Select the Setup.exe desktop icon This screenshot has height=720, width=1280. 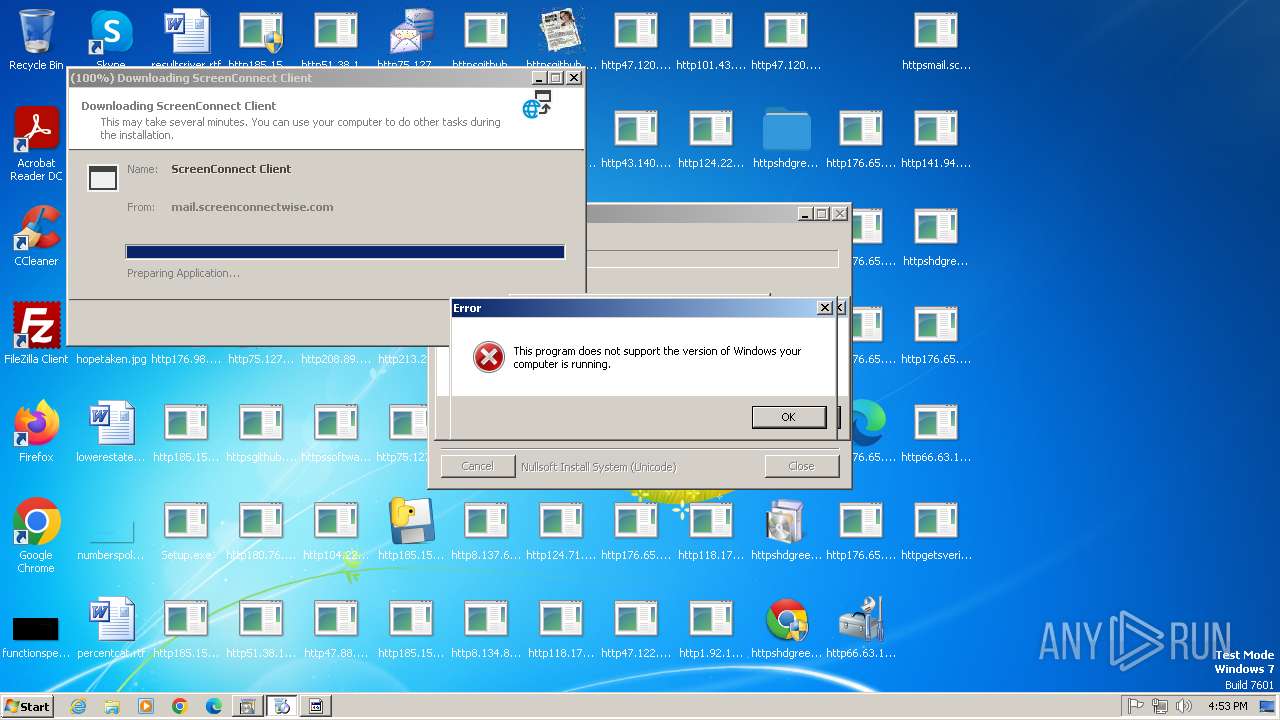pos(186,530)
